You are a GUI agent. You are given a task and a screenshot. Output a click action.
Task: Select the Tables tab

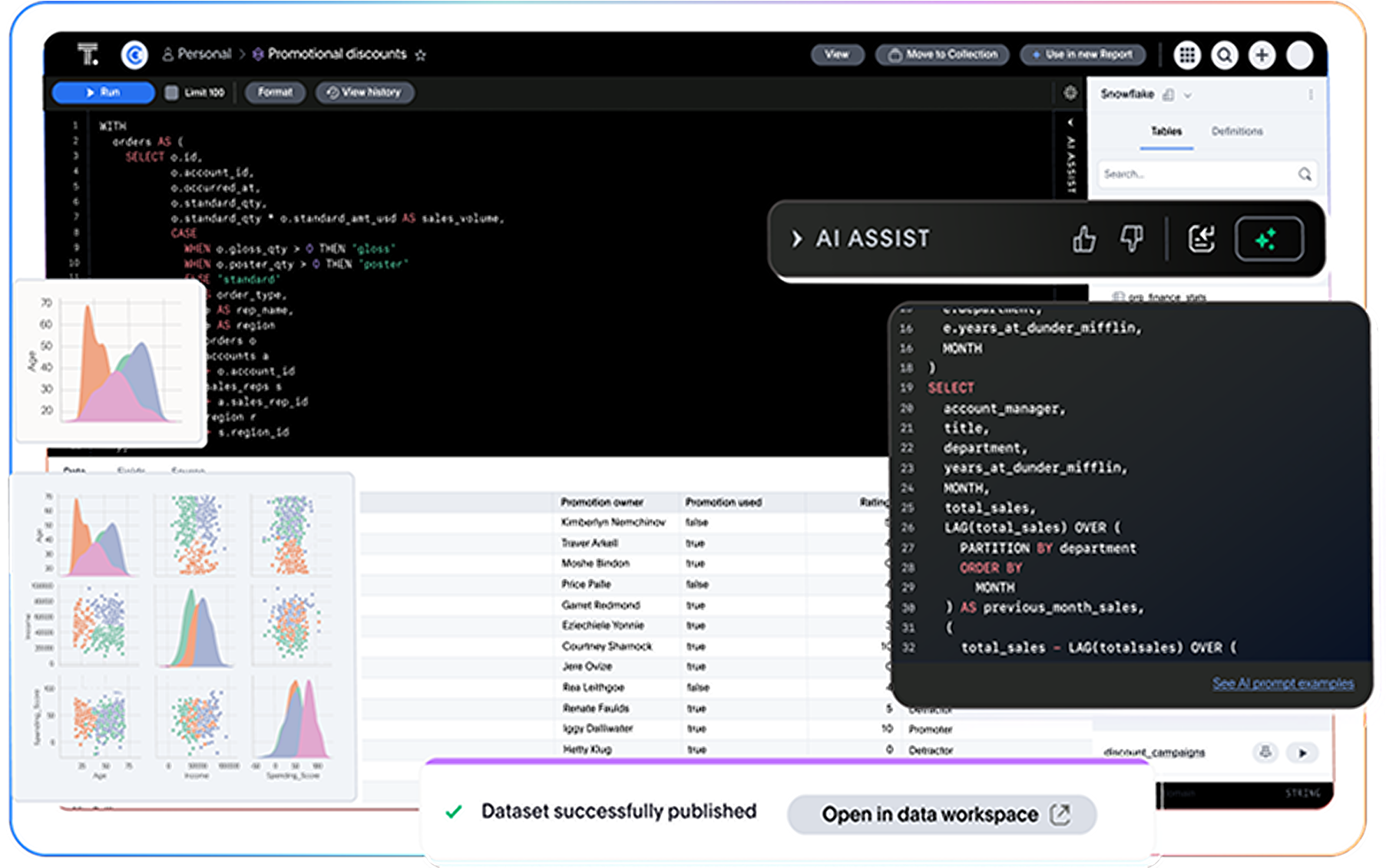(1166, 131)
